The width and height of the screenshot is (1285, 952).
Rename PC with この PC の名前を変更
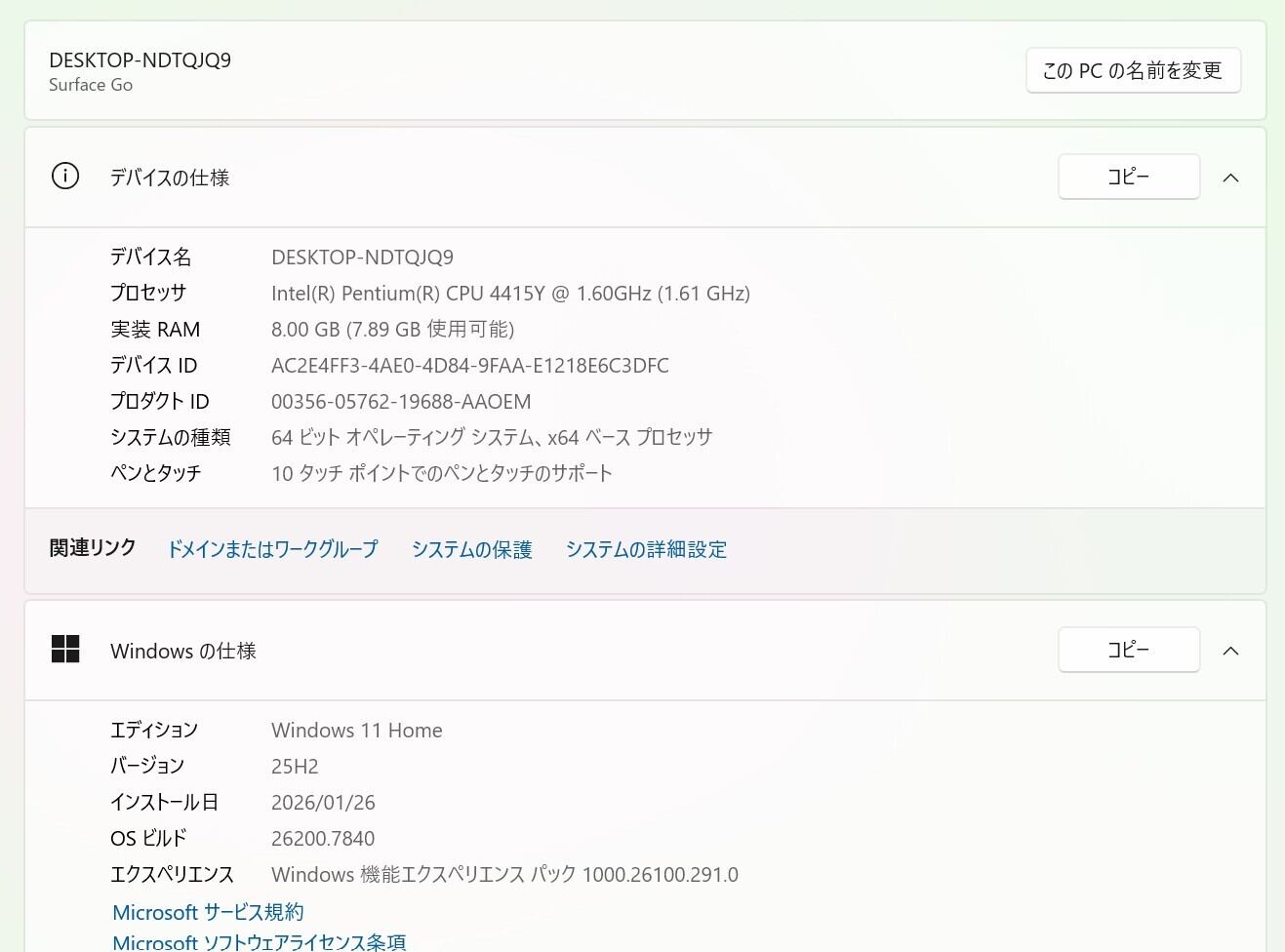tap(1133, 70)
